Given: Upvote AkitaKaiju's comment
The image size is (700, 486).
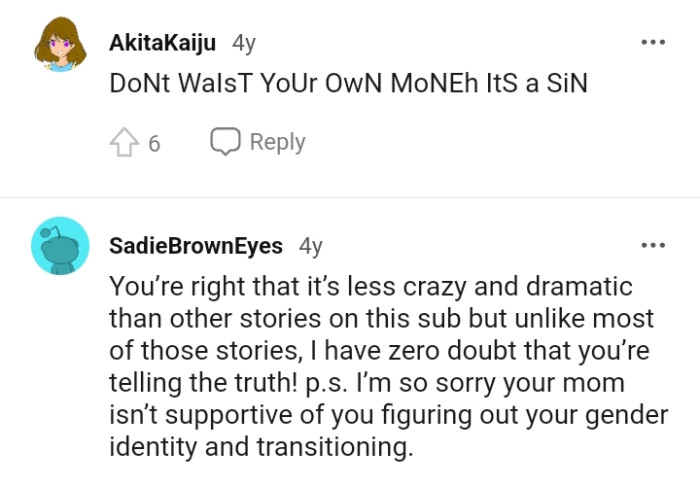Looking at the screenshot, I should tap(126, 143).
